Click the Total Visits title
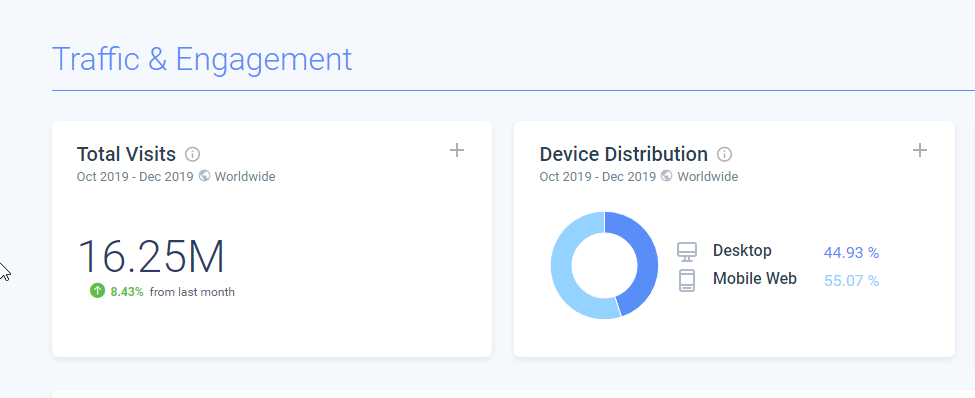Screen dimensions: 975x398 pyautogui.click(x=126, y=154)
